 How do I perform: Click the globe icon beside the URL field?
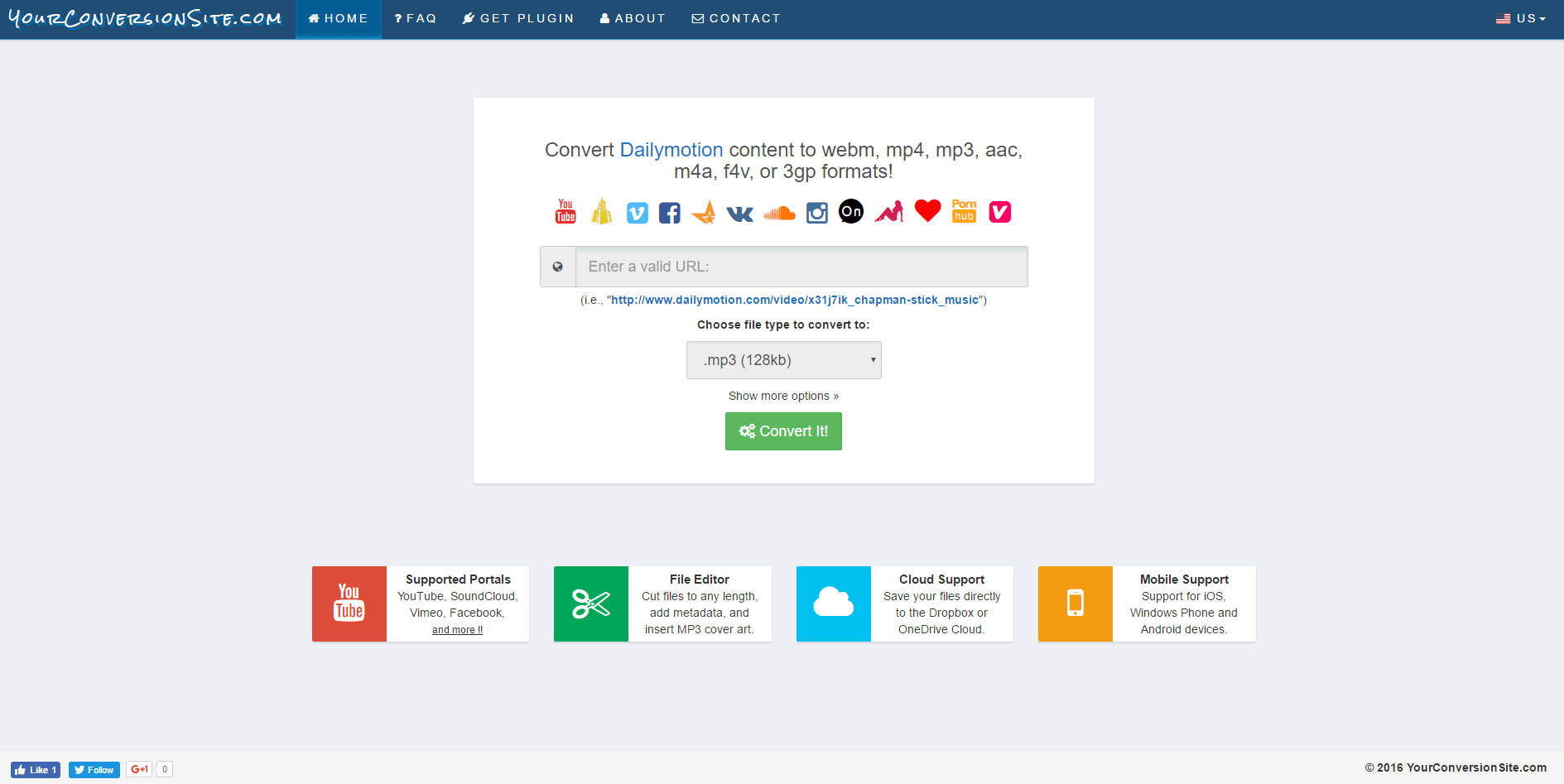(x=558, y=267)
